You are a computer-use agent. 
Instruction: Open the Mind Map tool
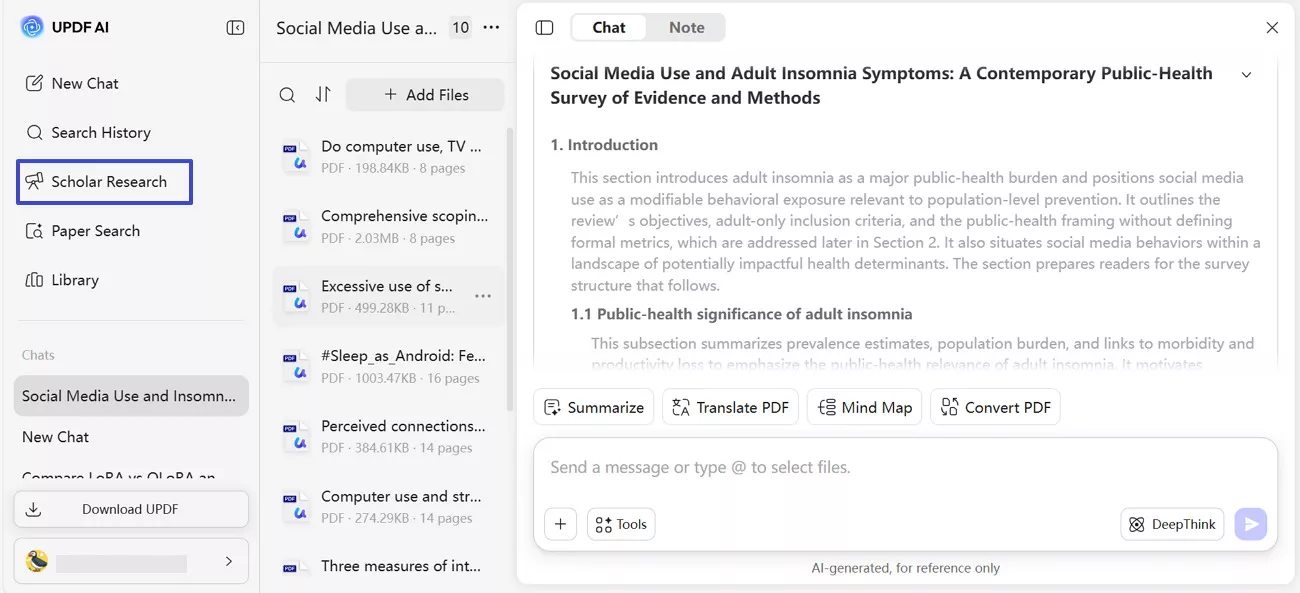pyautogui.click(x=864, y=407)
